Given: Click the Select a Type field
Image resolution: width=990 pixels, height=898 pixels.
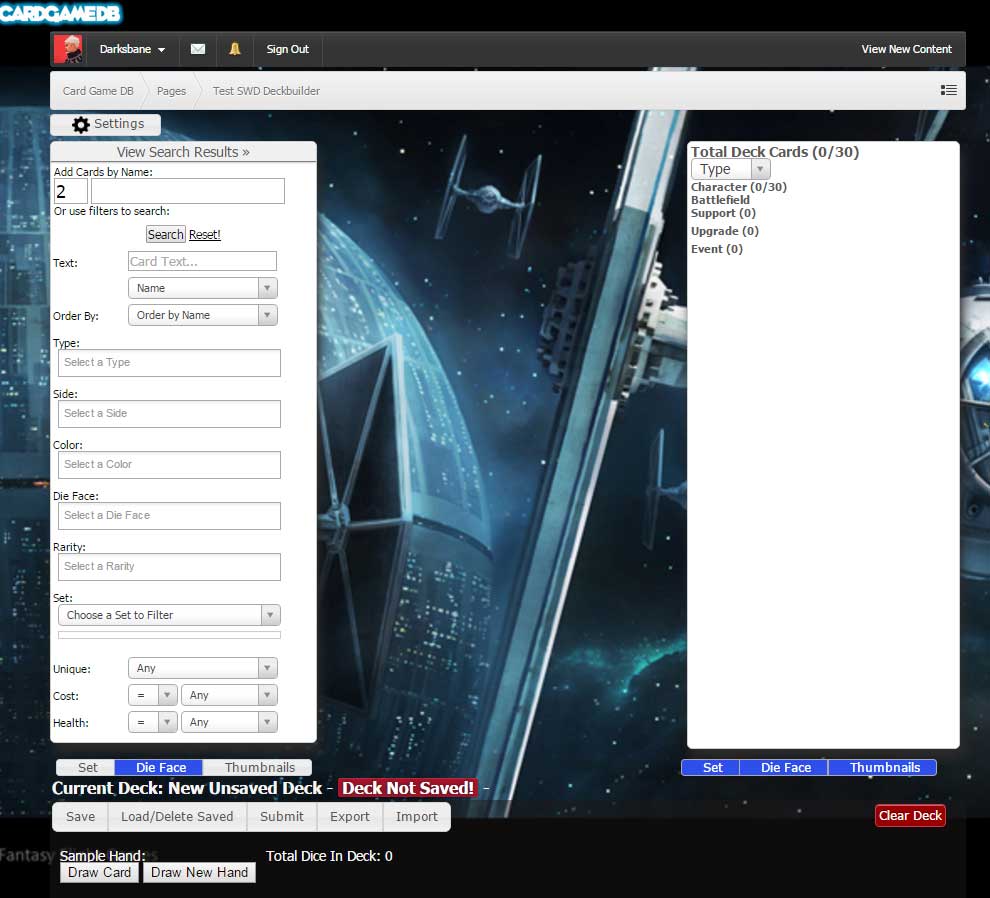Looking at the screenshot, I should point(169,363).
